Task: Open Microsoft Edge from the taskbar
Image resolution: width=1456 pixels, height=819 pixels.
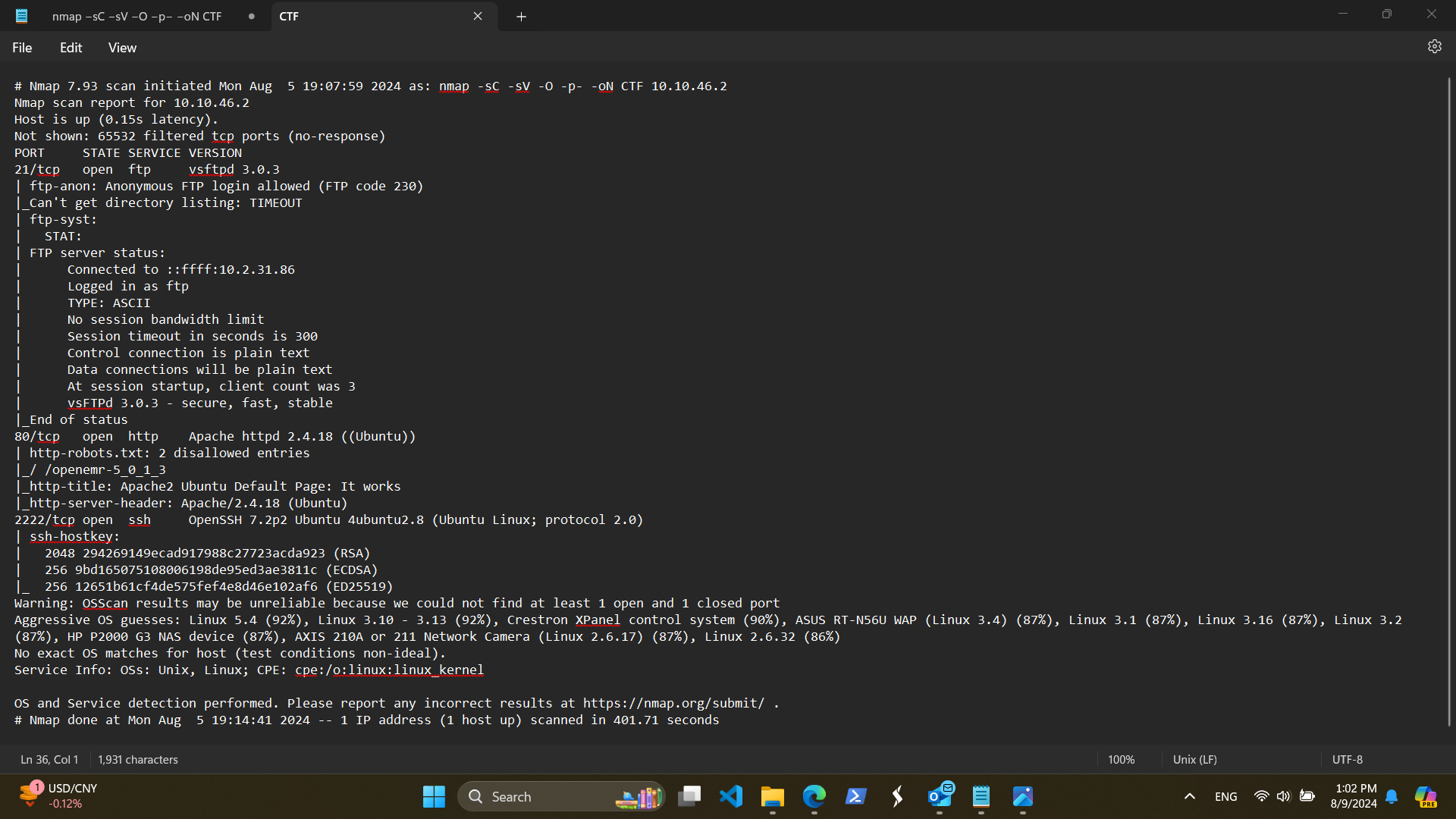Action: click(x=814, y=796)
